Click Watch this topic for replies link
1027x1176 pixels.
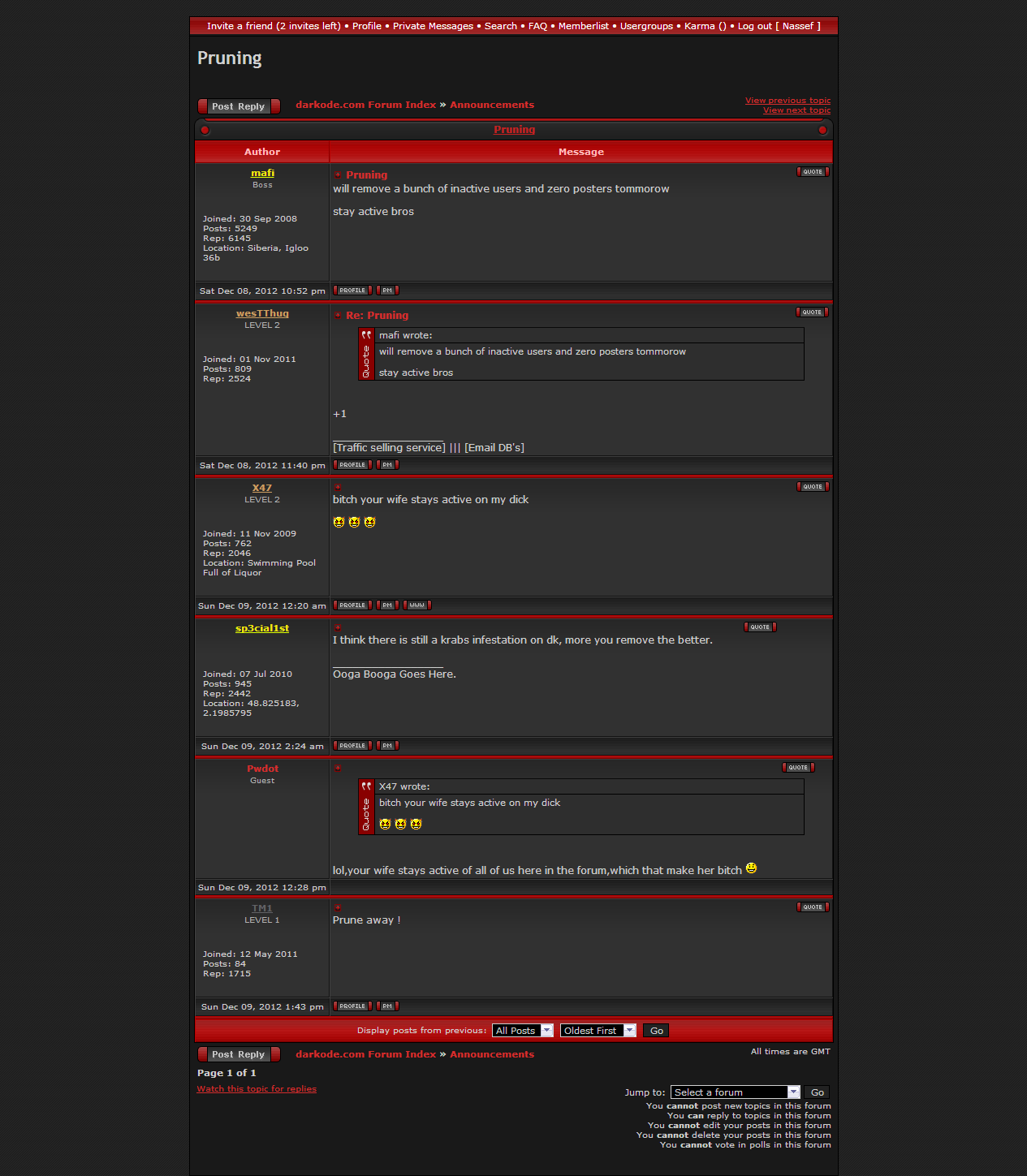pyautogui.click(x=257, y=1089)
